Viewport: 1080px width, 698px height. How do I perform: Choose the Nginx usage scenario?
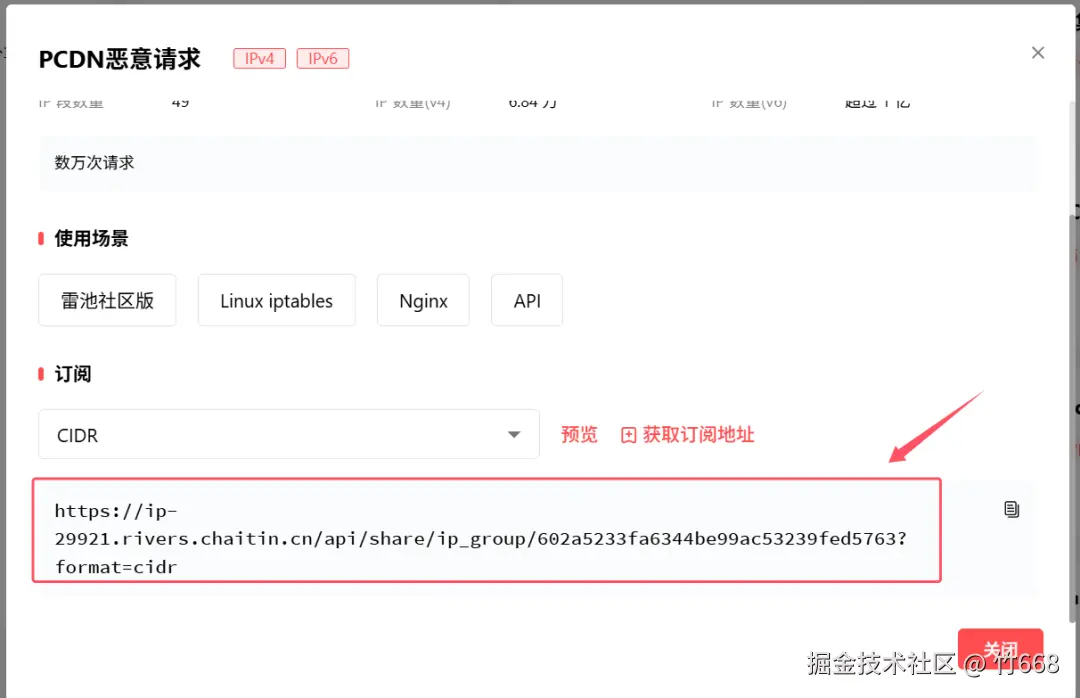click(422, 300)
